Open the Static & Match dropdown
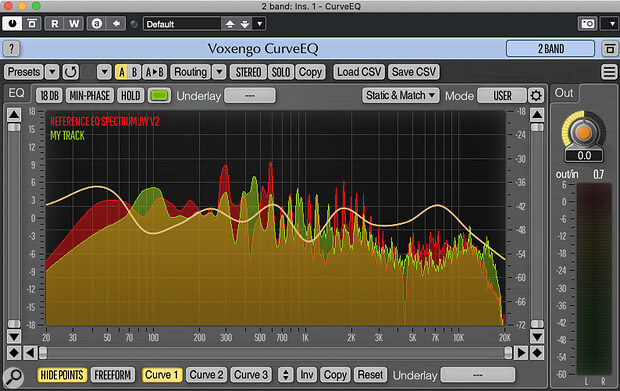Screen dimensions: 620x391 401,96
